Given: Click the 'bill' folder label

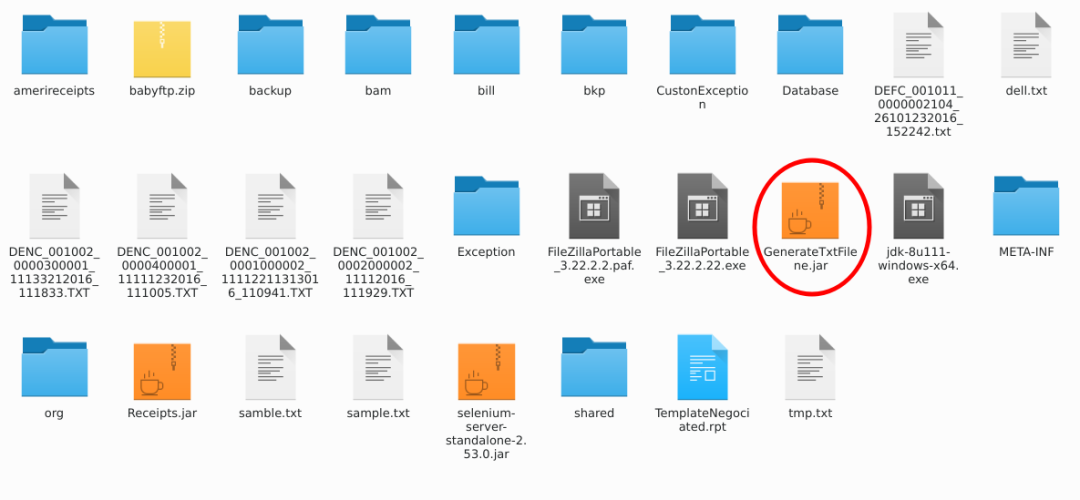Looking at the screenshot, I should pyautogui.click(x=486, y=91).
